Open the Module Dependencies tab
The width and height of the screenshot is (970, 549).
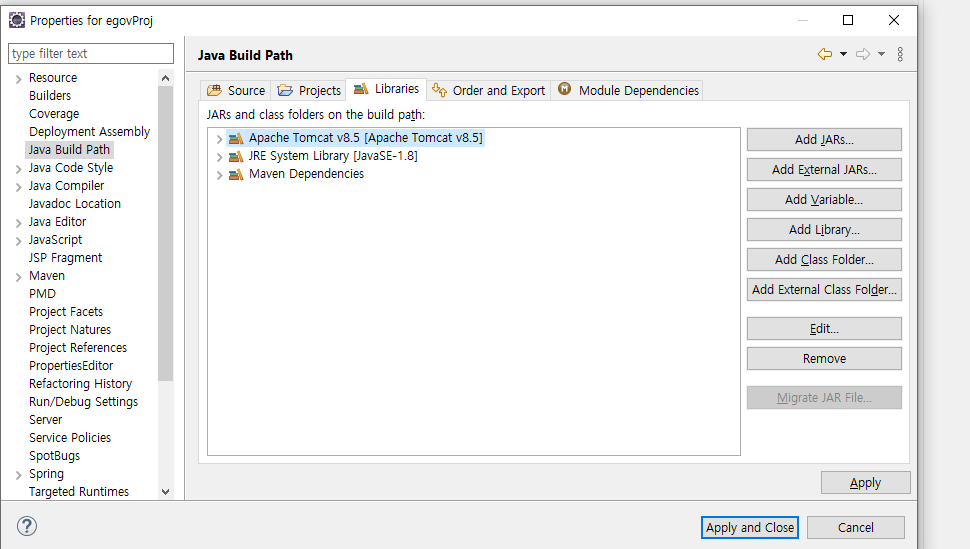point(628,90)
